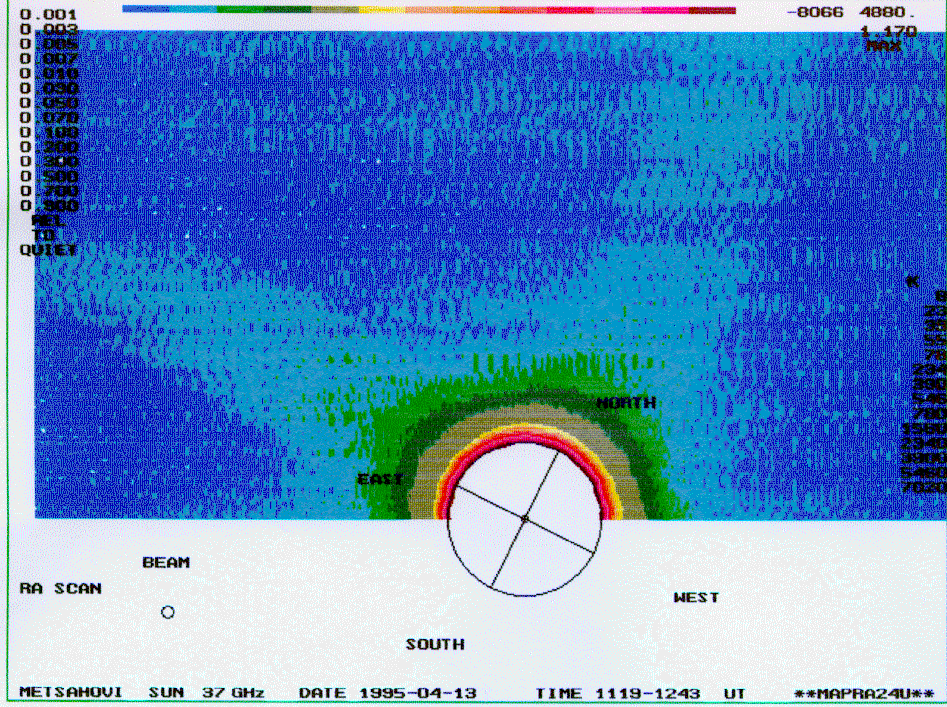Pick the cyan color bar segment
The height and width of the screenshot is (707, 947).
pyautogui.click(x=193, y=10)
